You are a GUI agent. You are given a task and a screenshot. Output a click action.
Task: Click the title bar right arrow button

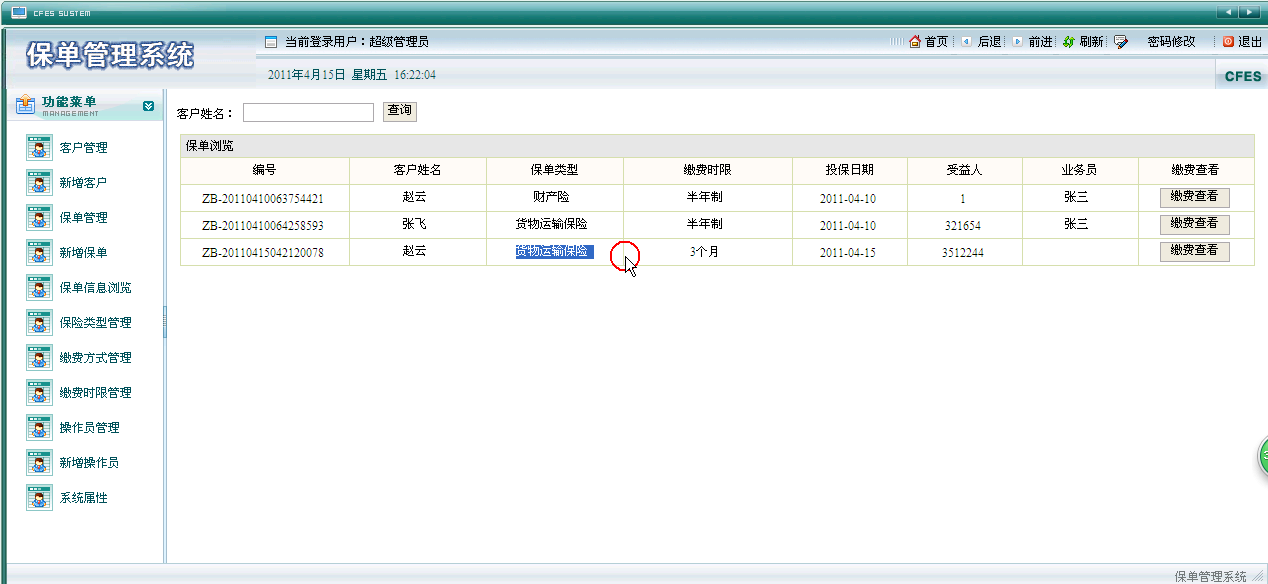(x=1249, y=12)
